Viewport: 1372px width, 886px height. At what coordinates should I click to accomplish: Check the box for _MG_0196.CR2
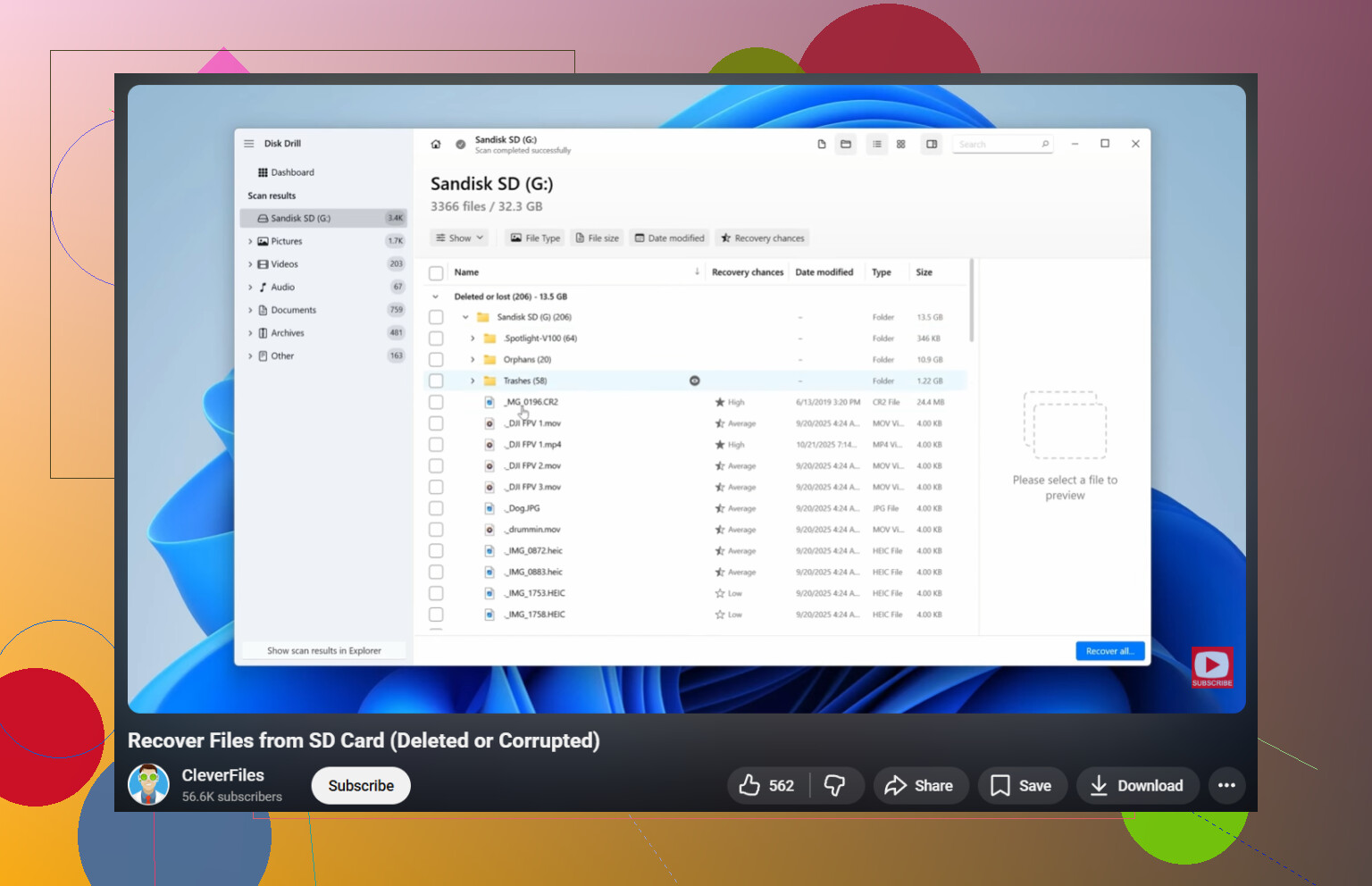436,402
